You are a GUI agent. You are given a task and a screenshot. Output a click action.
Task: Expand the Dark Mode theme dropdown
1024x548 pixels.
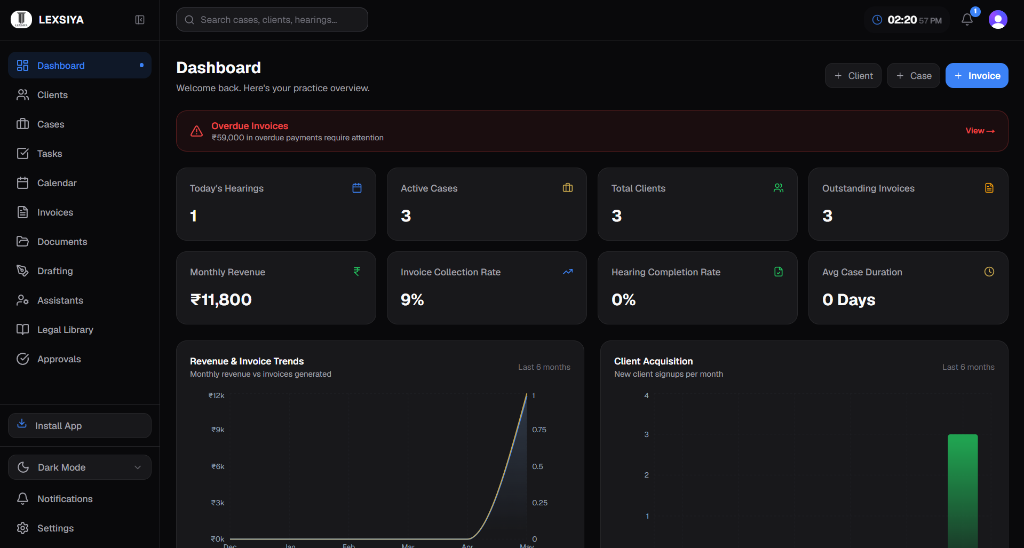[x=80, y=468]
